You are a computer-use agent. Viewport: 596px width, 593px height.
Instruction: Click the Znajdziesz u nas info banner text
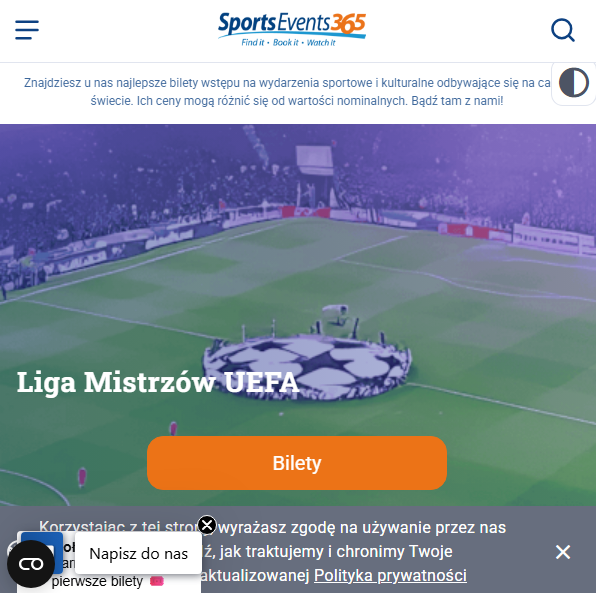(287, 92)
